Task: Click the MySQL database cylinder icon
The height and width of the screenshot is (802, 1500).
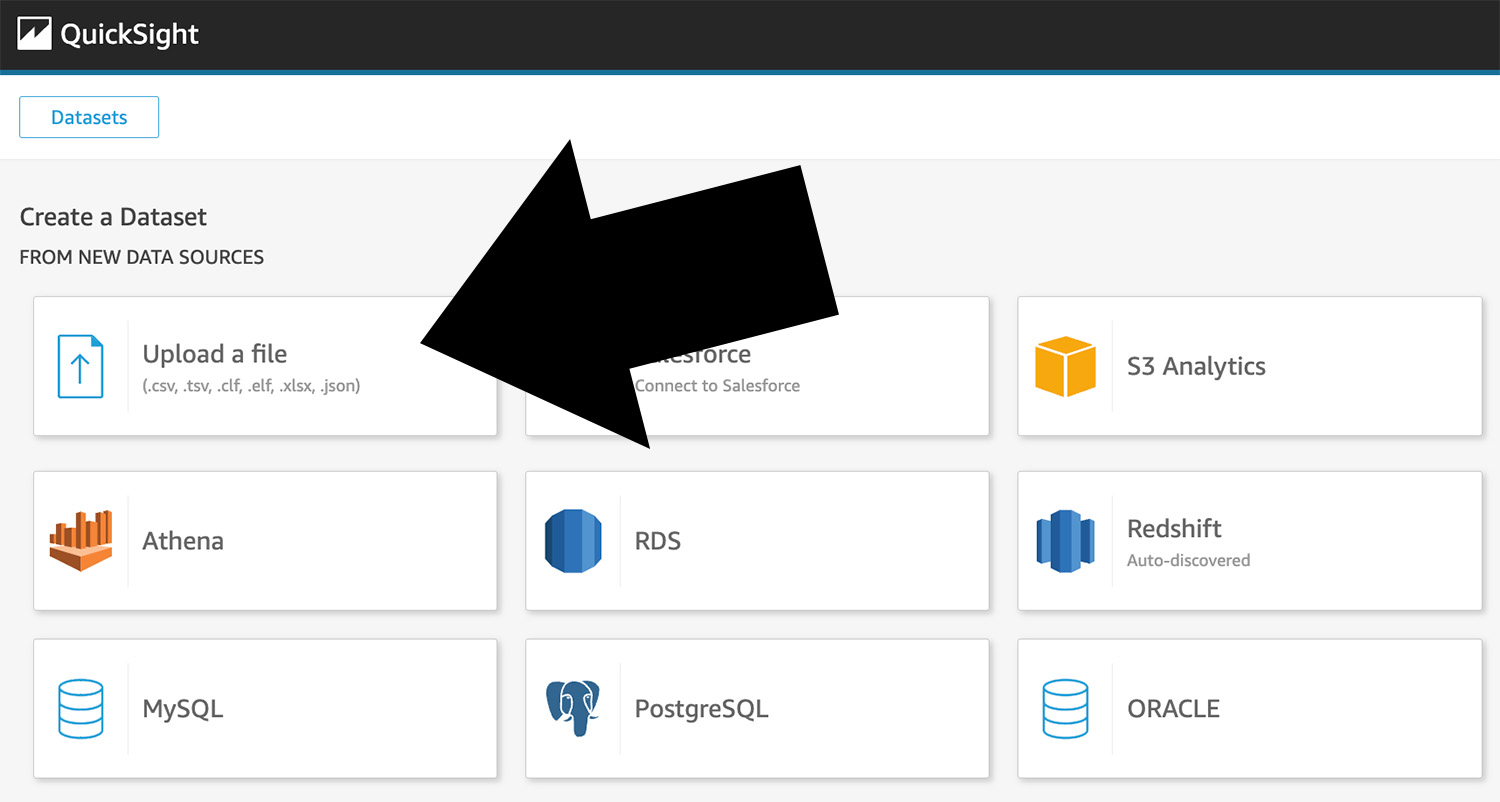Action: click(80, 709)
